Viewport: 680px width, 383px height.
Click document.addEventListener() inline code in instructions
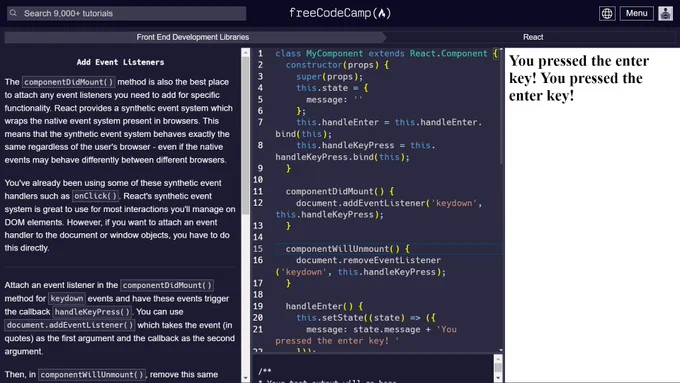click(70, 325)
